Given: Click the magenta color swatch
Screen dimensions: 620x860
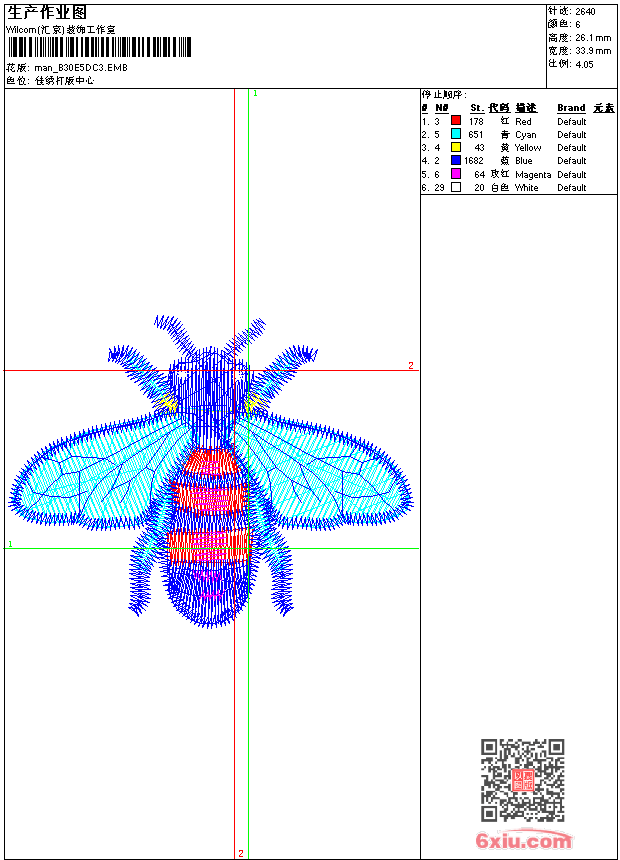Looking at the screenshot, I should click(x=456, y=174).
